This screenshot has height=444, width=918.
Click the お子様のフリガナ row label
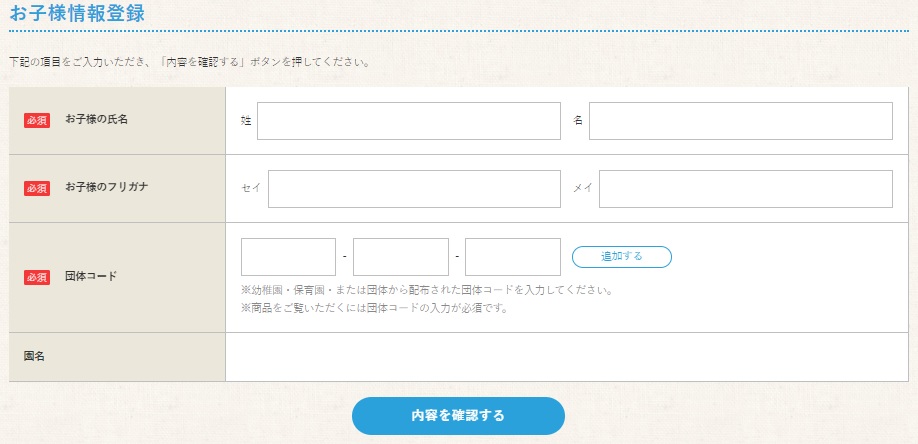tap(107, 187)
